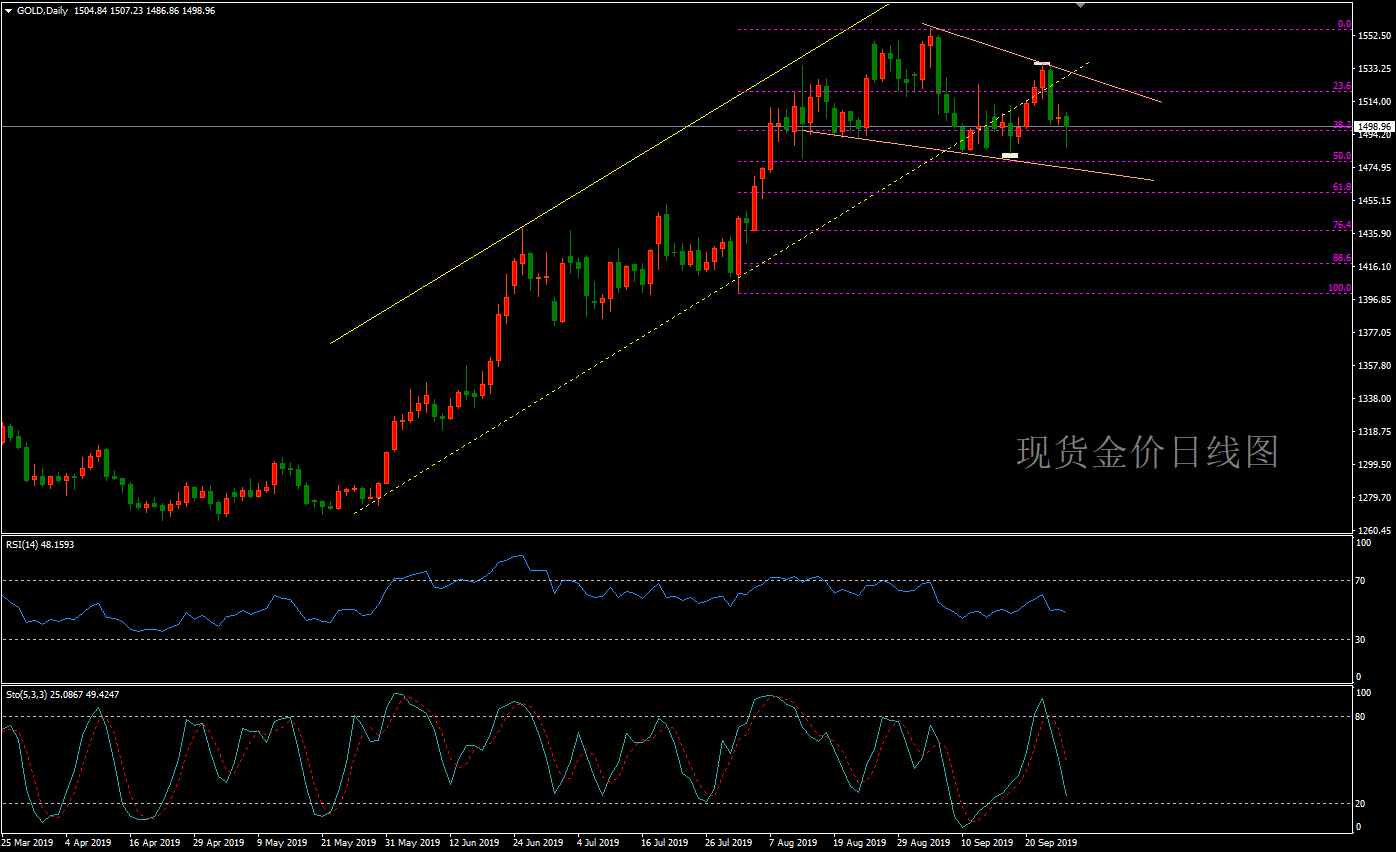
Task: Click the Fibonacci 23.6 level label
Action: [1342, 87]
